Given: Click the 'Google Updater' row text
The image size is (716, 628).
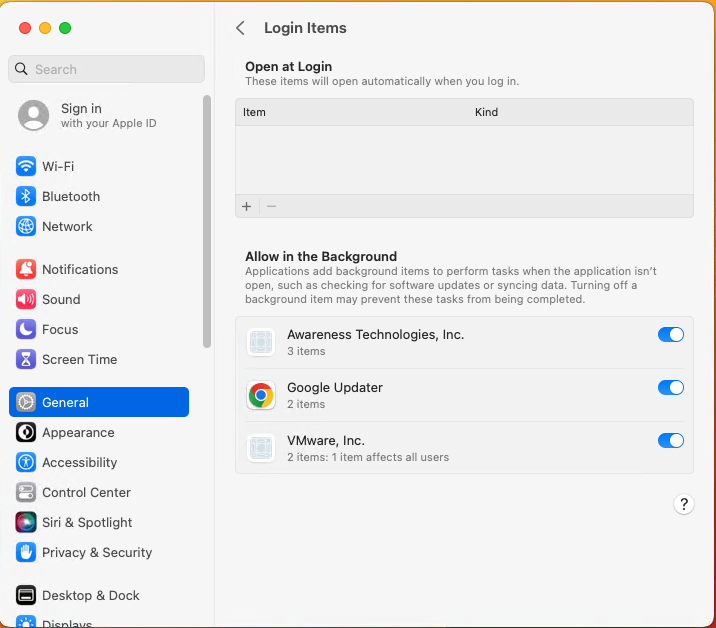Looking at the screenshot, I should tap(335, 388).
